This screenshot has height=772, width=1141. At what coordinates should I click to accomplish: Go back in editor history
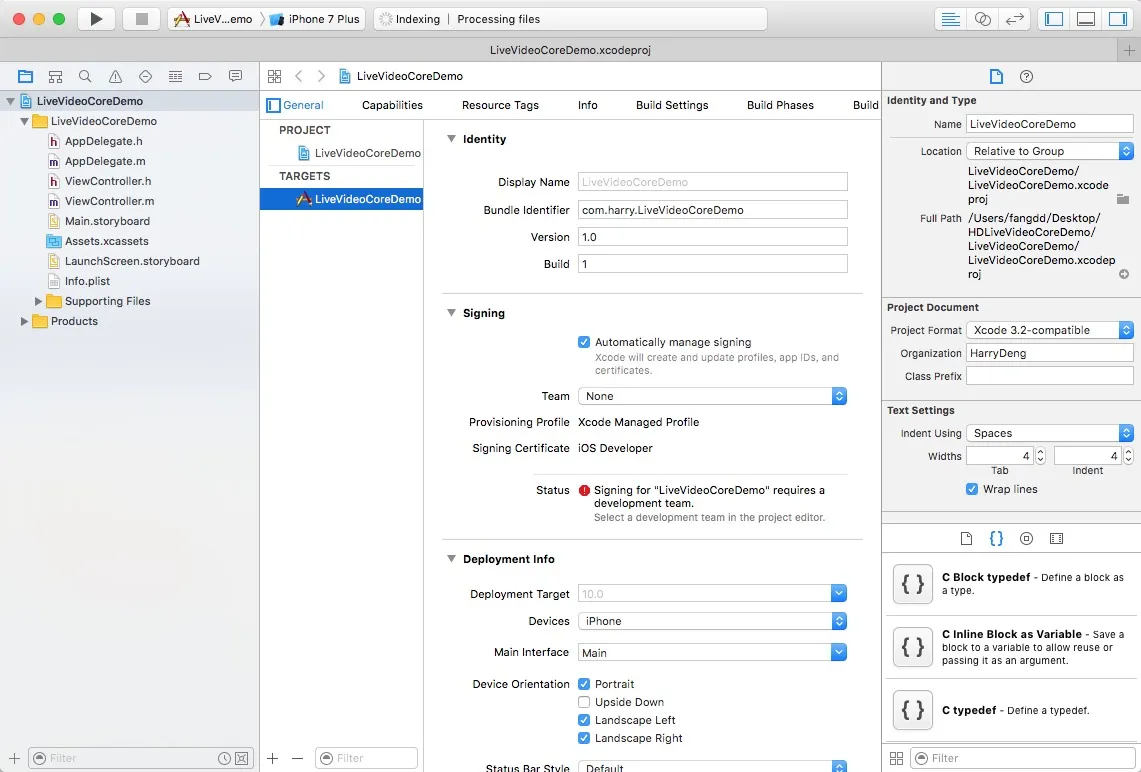(x=298, y=76)
